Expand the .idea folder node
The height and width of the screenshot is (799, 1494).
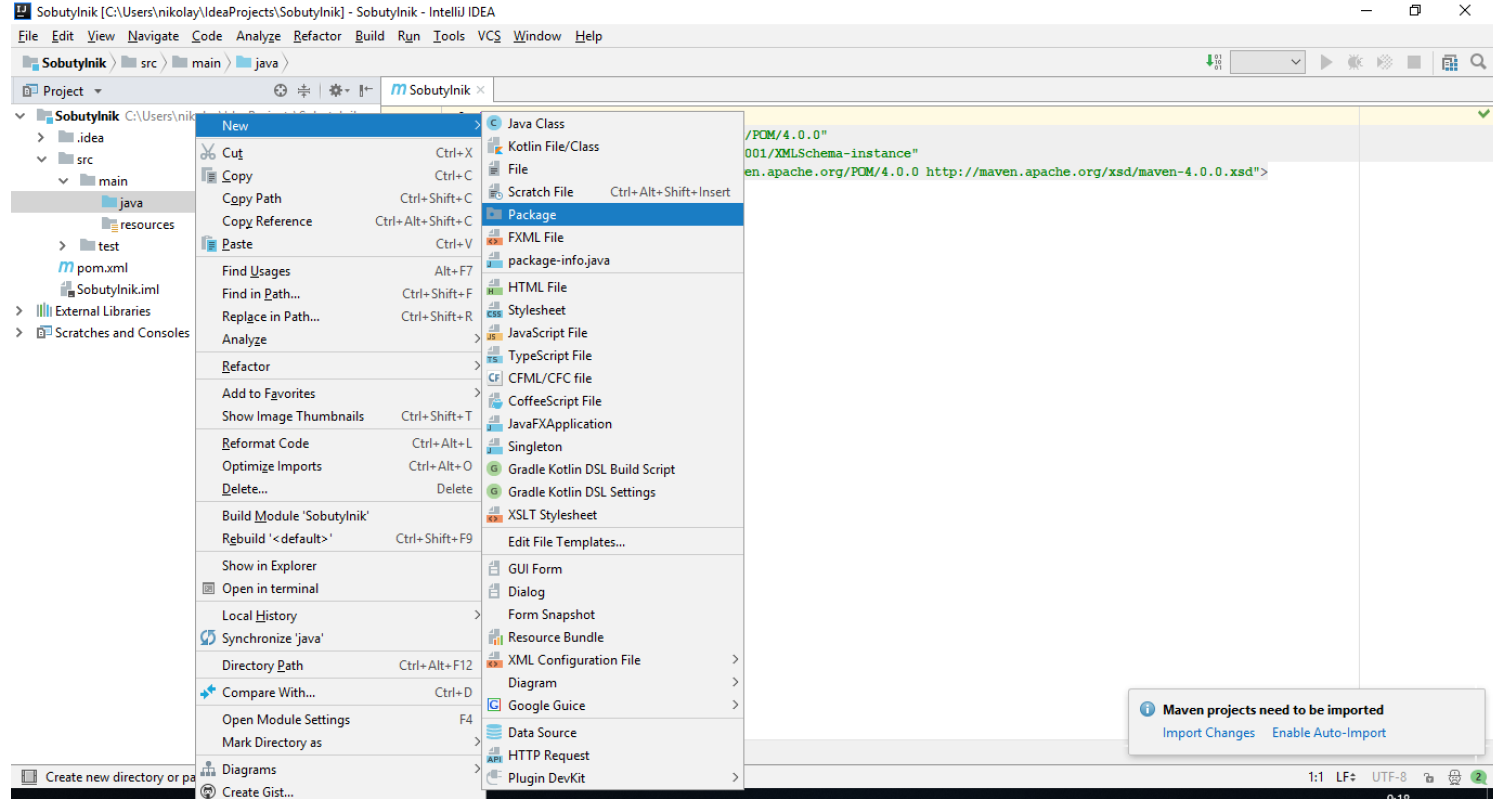click(41, 137)
